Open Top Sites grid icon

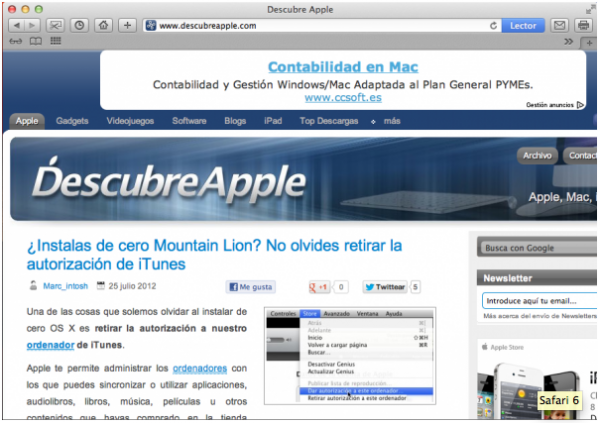[x=56, y=41]
